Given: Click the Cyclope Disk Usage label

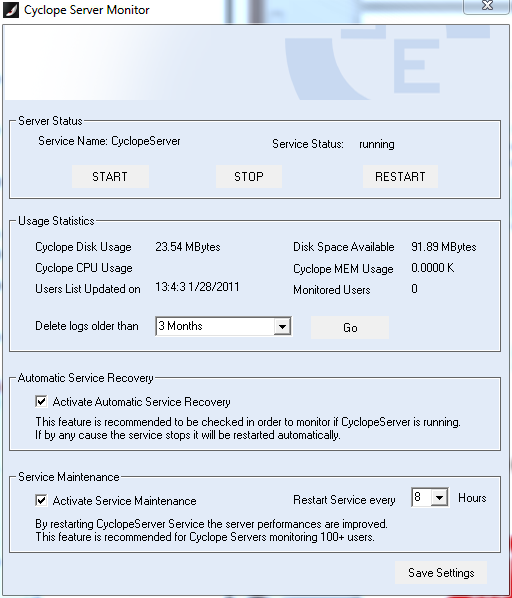Looking at the screenshot, I should (83, 247).
